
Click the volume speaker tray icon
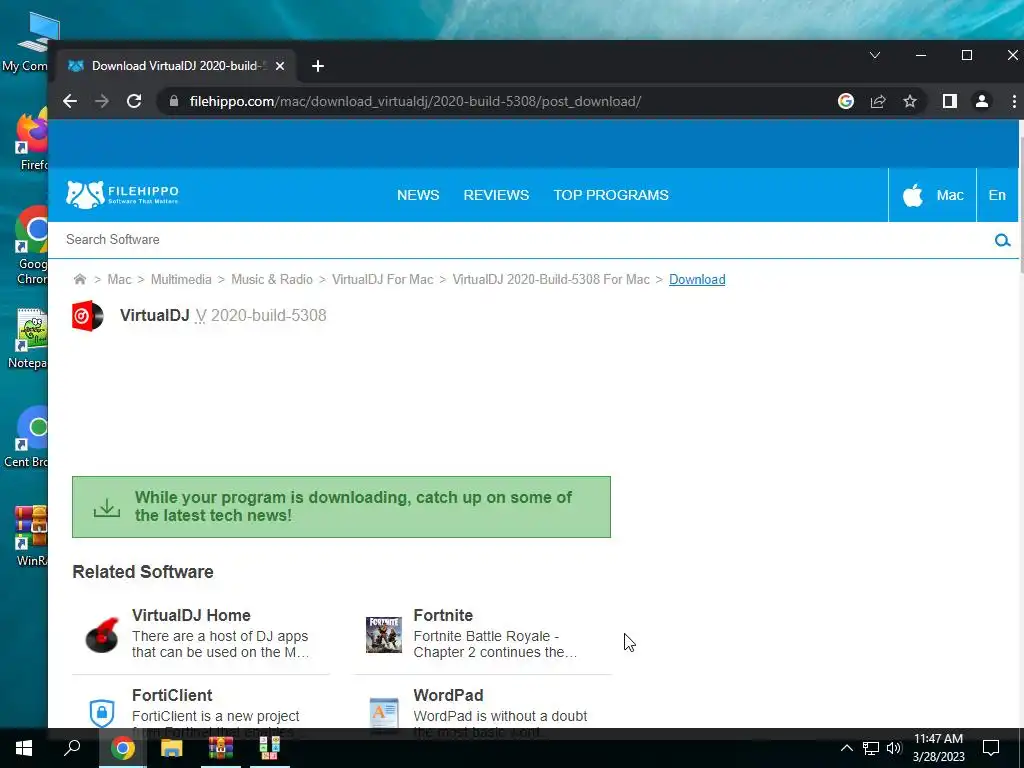click(x=894, y=748)
